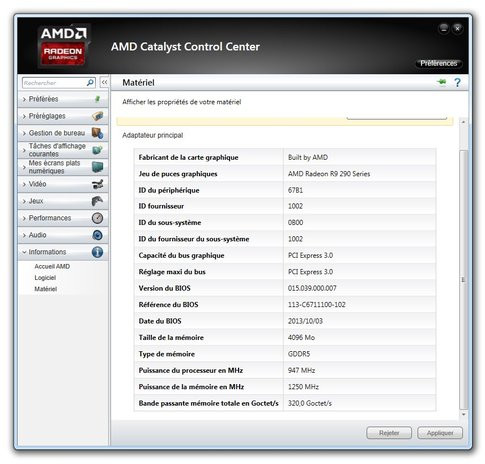Viewport: 485px width, 464px height.
Task: Expand the Jeux section
Action: point(24,201)
